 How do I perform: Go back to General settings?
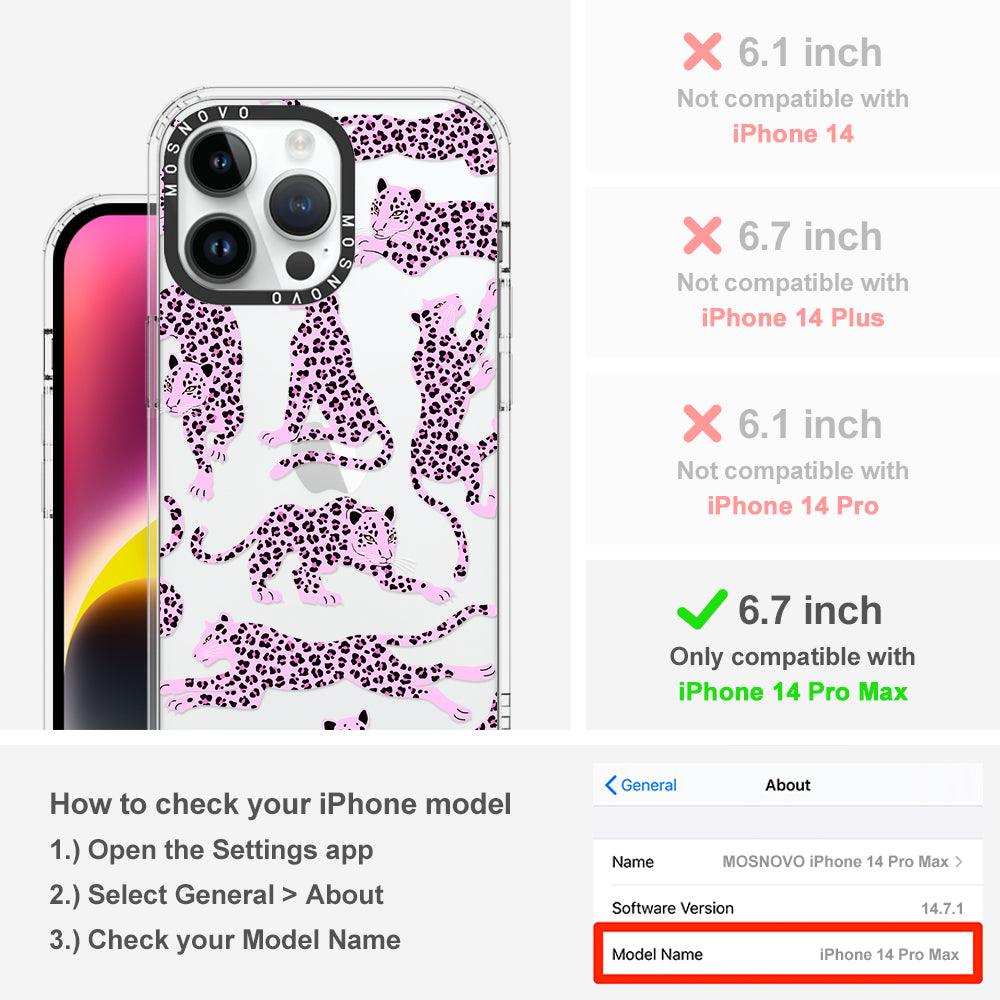tap(640, 785)
